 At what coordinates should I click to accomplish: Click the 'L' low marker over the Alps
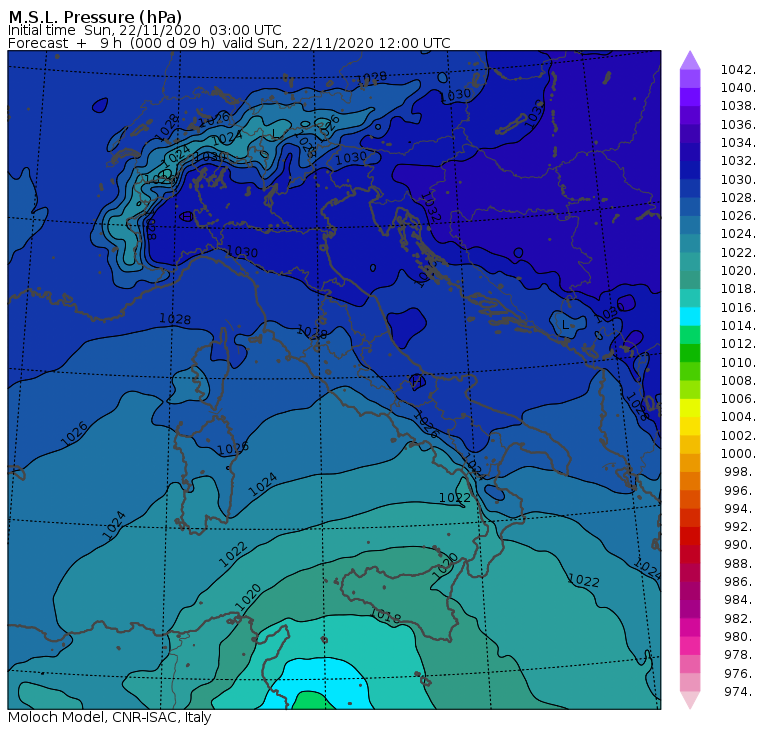274,133
